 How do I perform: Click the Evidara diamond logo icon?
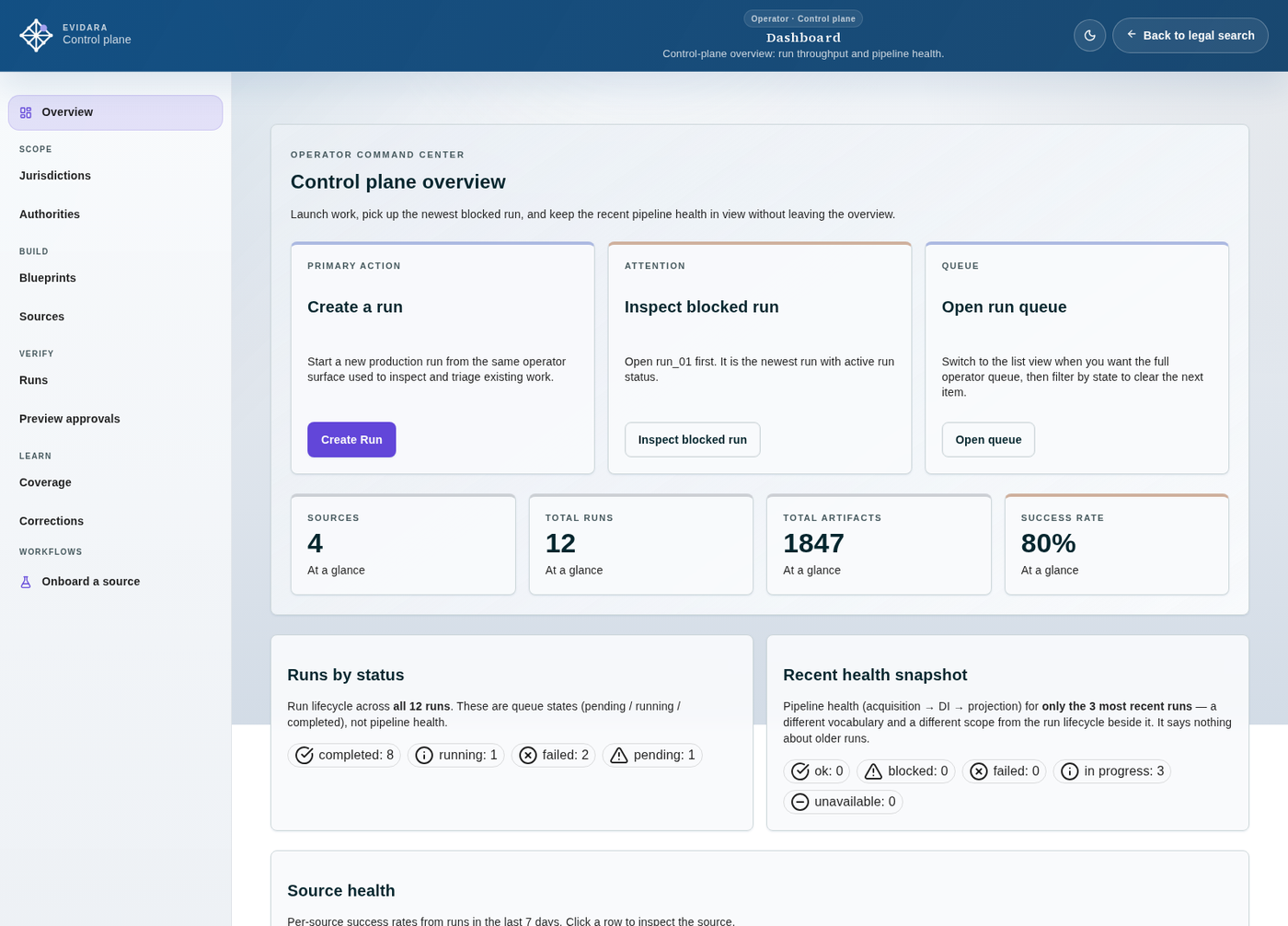coord(36,35)
